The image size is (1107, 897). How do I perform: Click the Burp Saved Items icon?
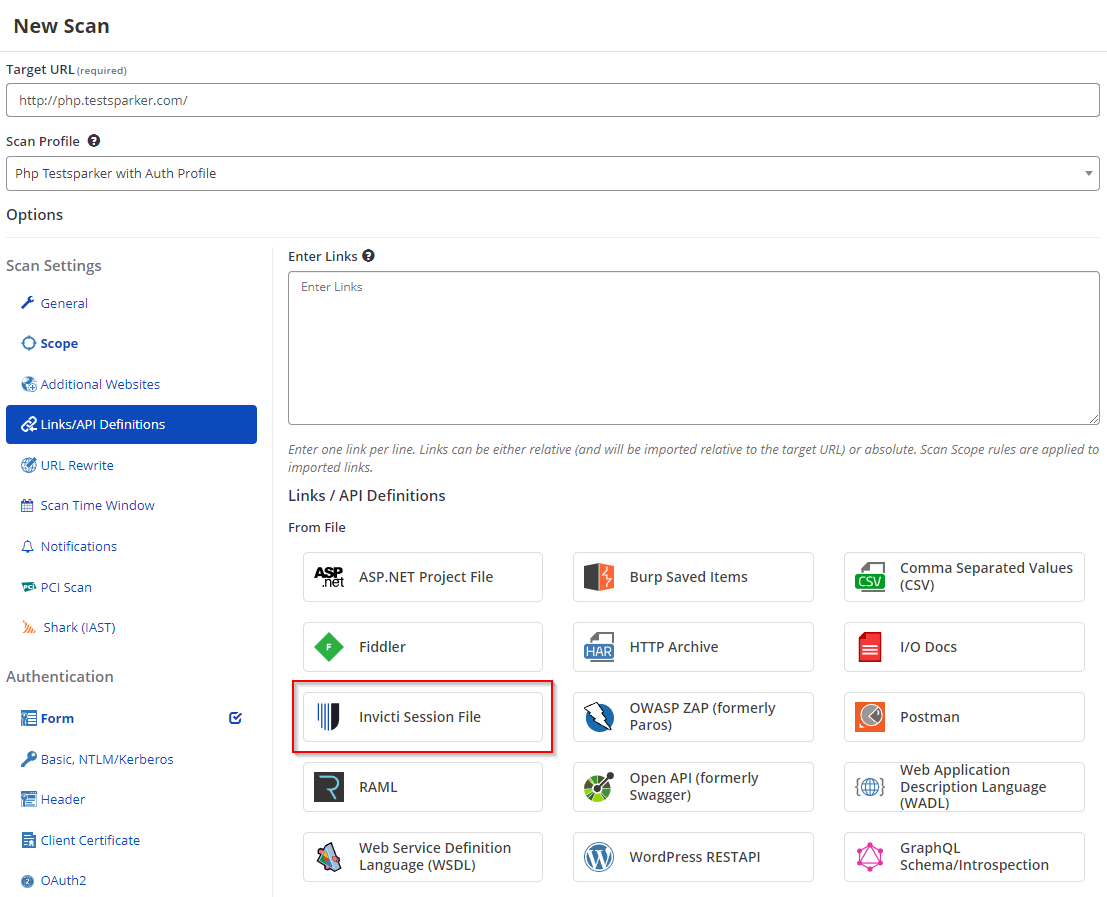pyautogui.click(x=599, y=577)
